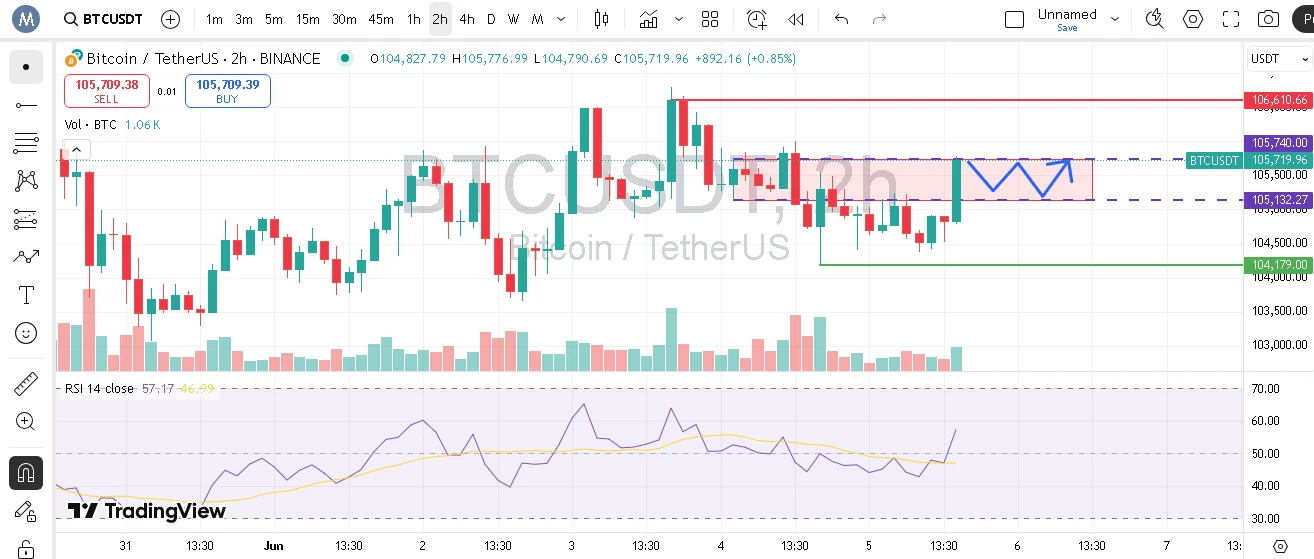The image size is (1314, 559).
Task: Select the purple 105,132.27 price label
Action: pos(1279,200)
